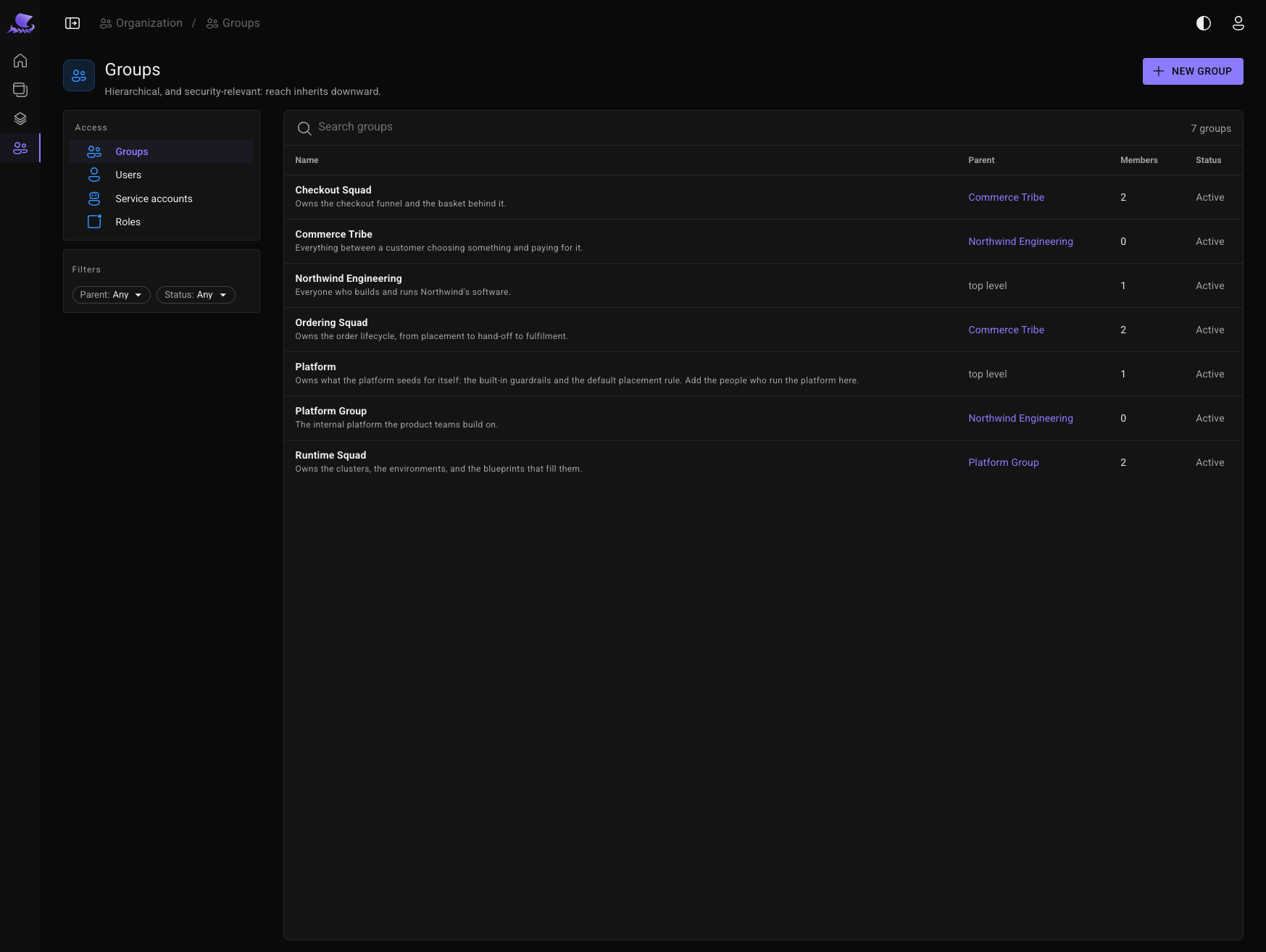Create a new group
1266x952 pixels.
(x=1193, y=71)
